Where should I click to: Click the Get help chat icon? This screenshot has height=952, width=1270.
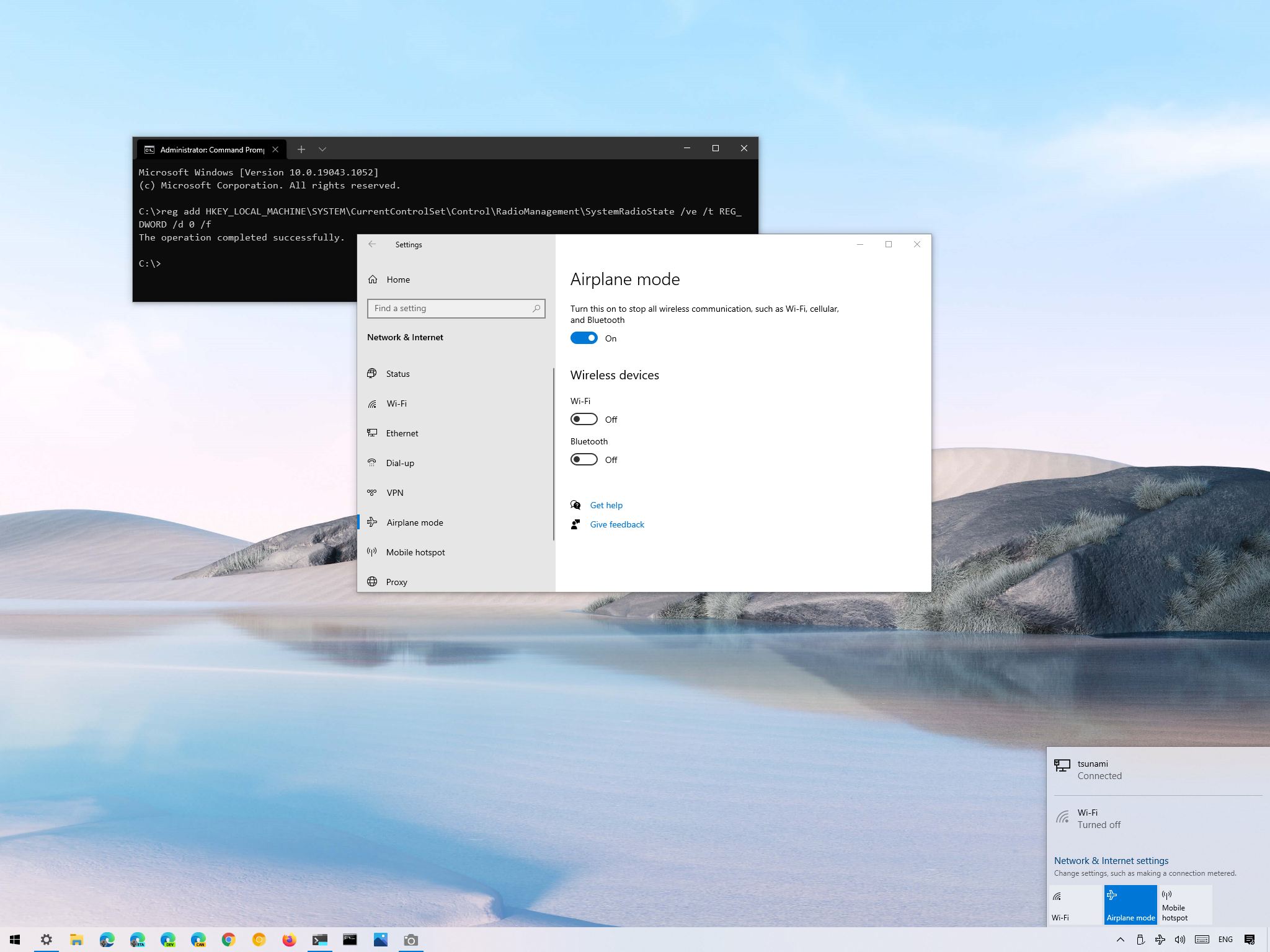[575, 505]
